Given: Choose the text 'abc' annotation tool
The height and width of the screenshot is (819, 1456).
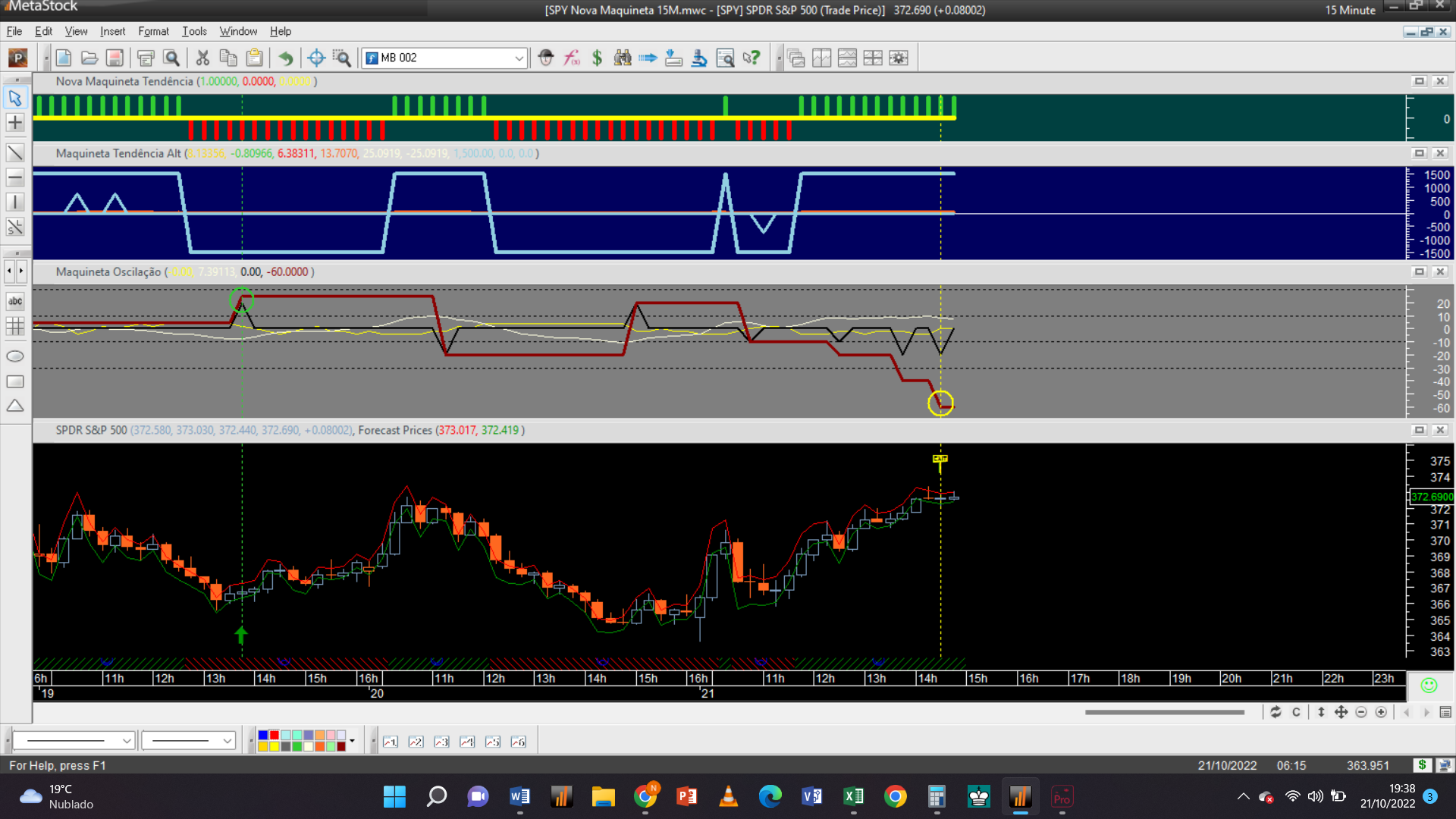Looking at the screenshot, I should coord(15,301).
